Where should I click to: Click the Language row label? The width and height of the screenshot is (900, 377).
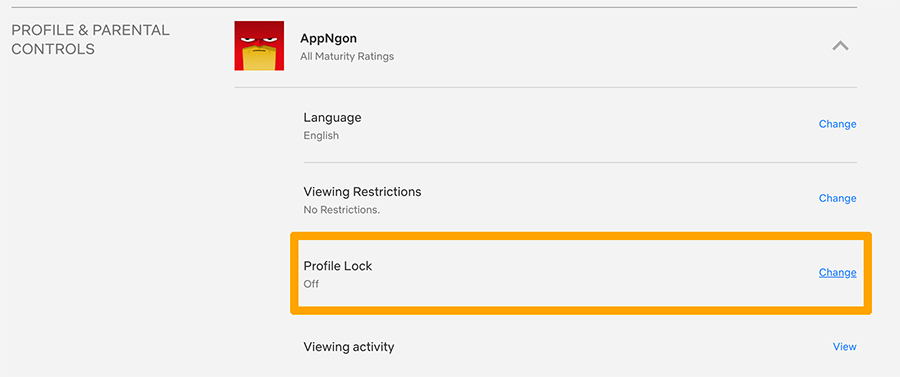pyautogui.click(x=332, y=118)
